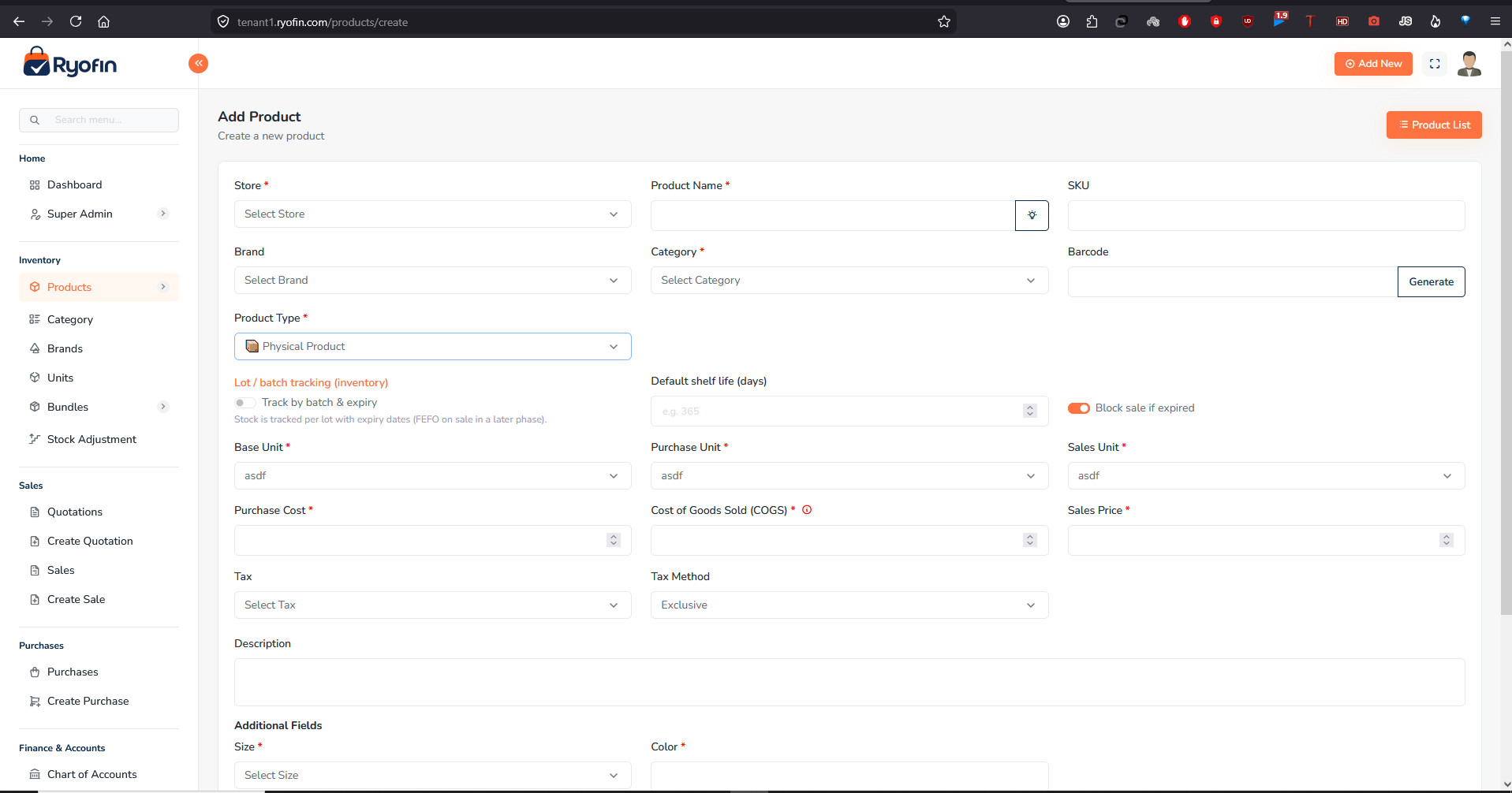Screen dimensions: 1512x793
Task: Go to browser home icon
Action: (103, 21)
